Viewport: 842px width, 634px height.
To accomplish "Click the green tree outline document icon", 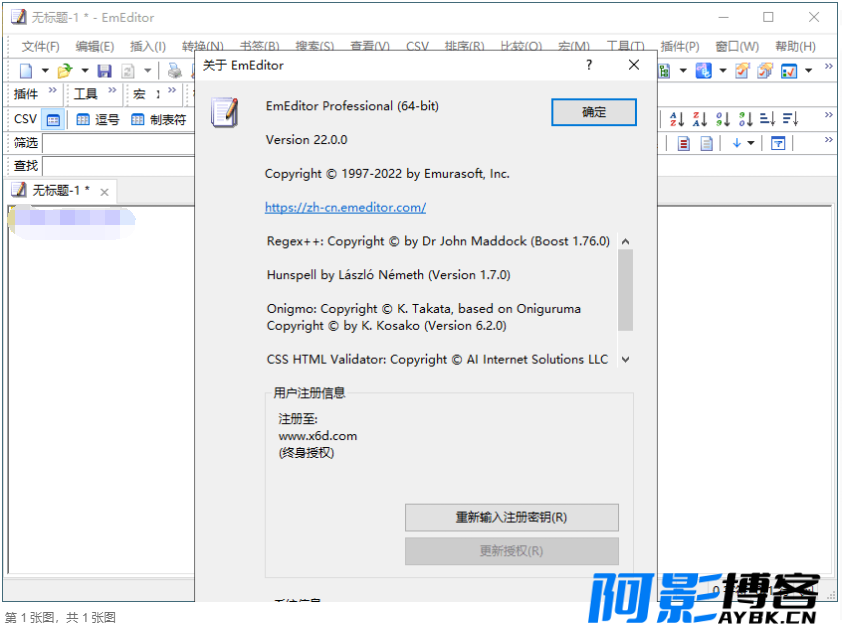I will [665, 71].
